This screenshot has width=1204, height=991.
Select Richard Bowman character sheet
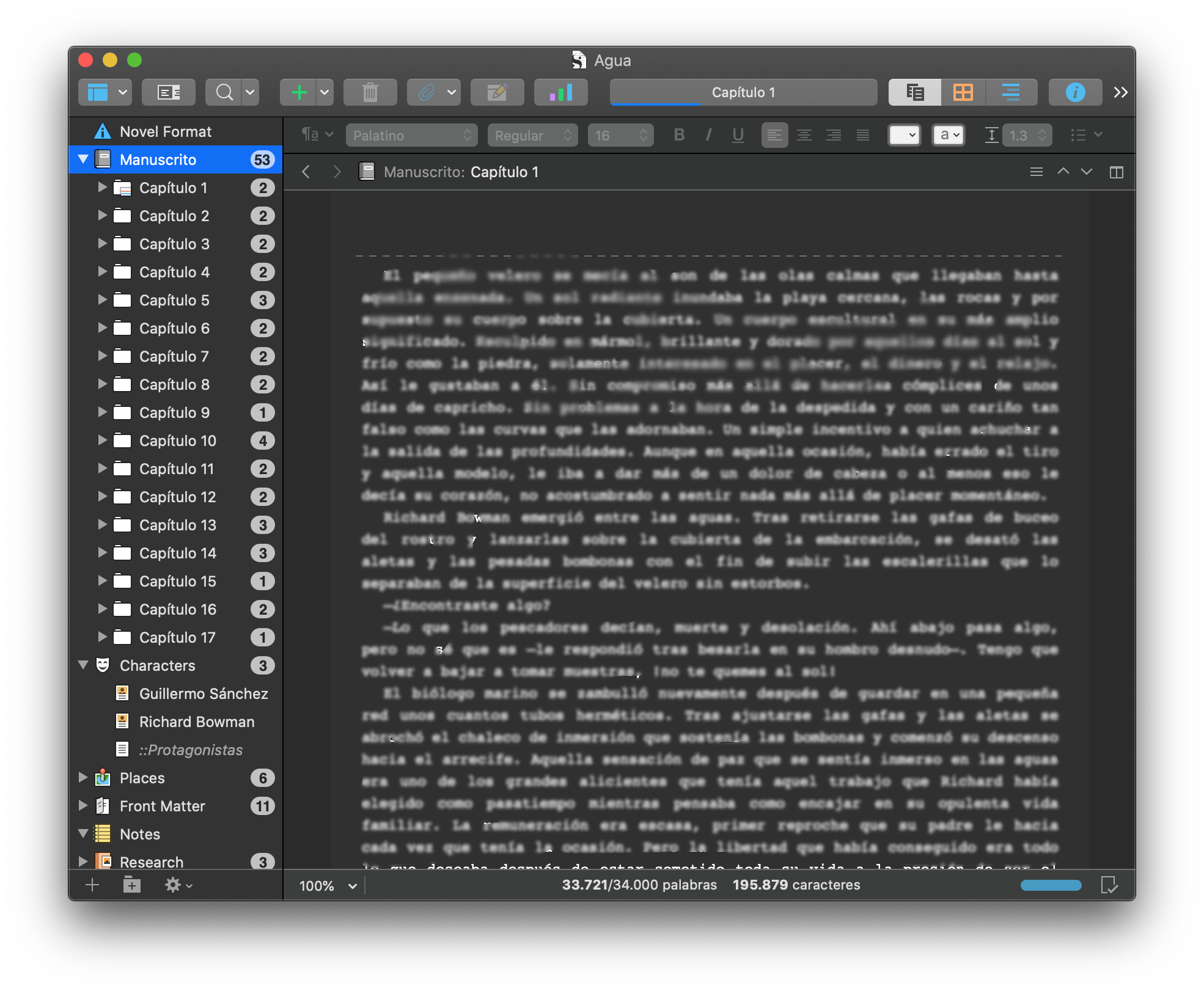[x=196, y=722]
